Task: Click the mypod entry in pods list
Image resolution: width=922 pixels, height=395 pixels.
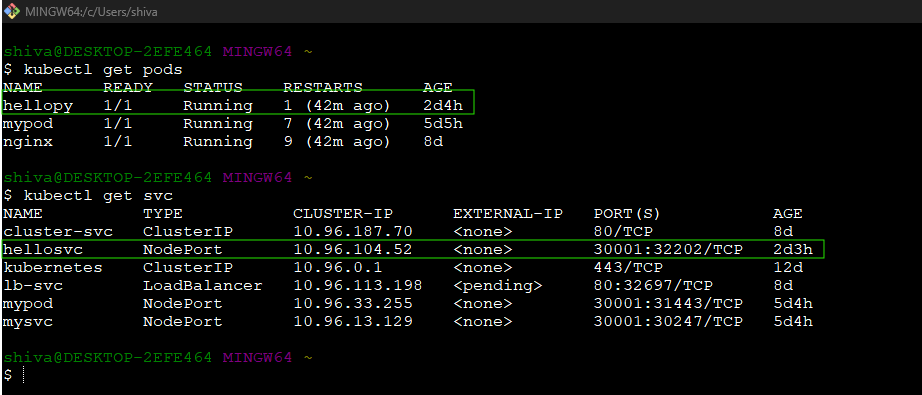Action: pos(28,124)
